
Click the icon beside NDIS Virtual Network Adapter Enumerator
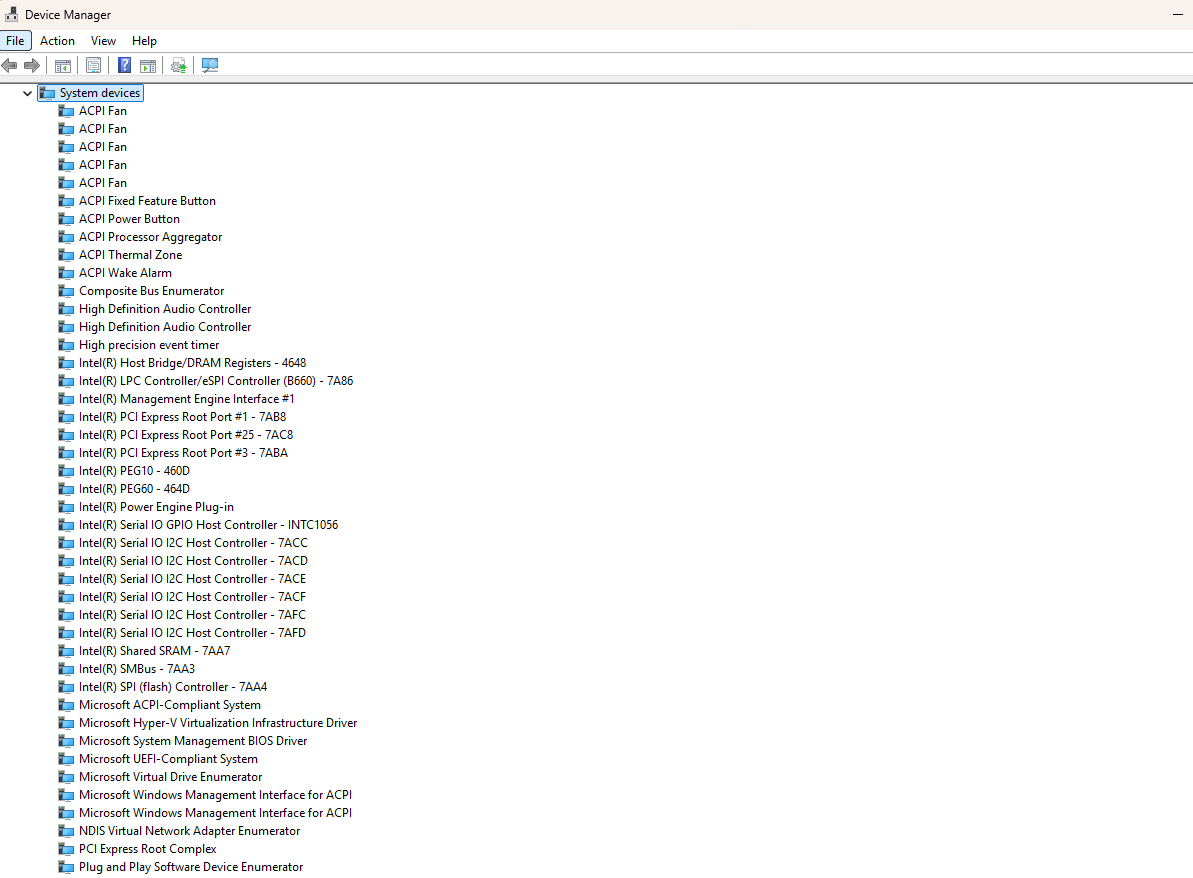(67, 831)
